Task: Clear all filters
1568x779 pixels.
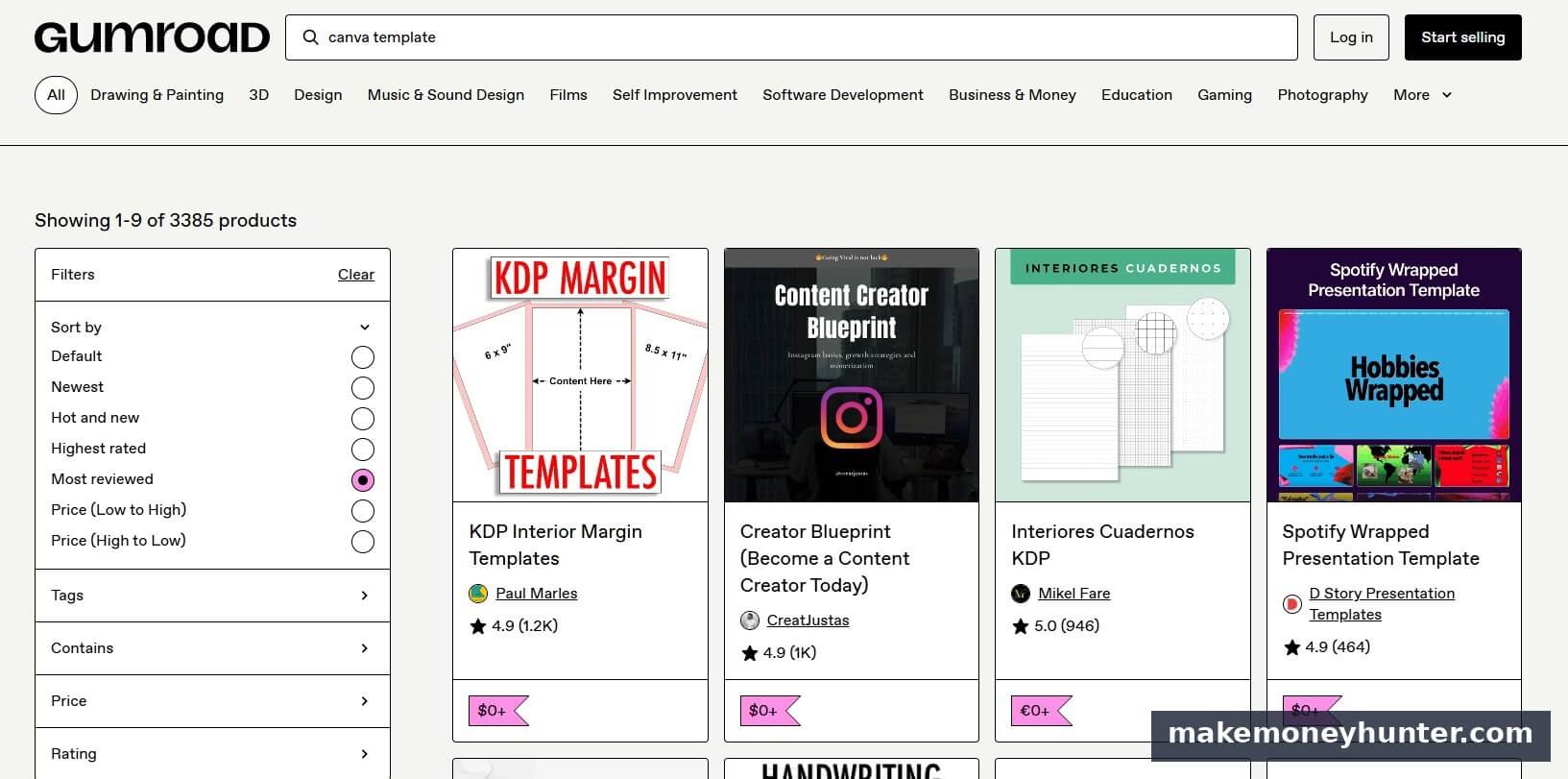Action: pyautogui.click(x=356, y=275)
